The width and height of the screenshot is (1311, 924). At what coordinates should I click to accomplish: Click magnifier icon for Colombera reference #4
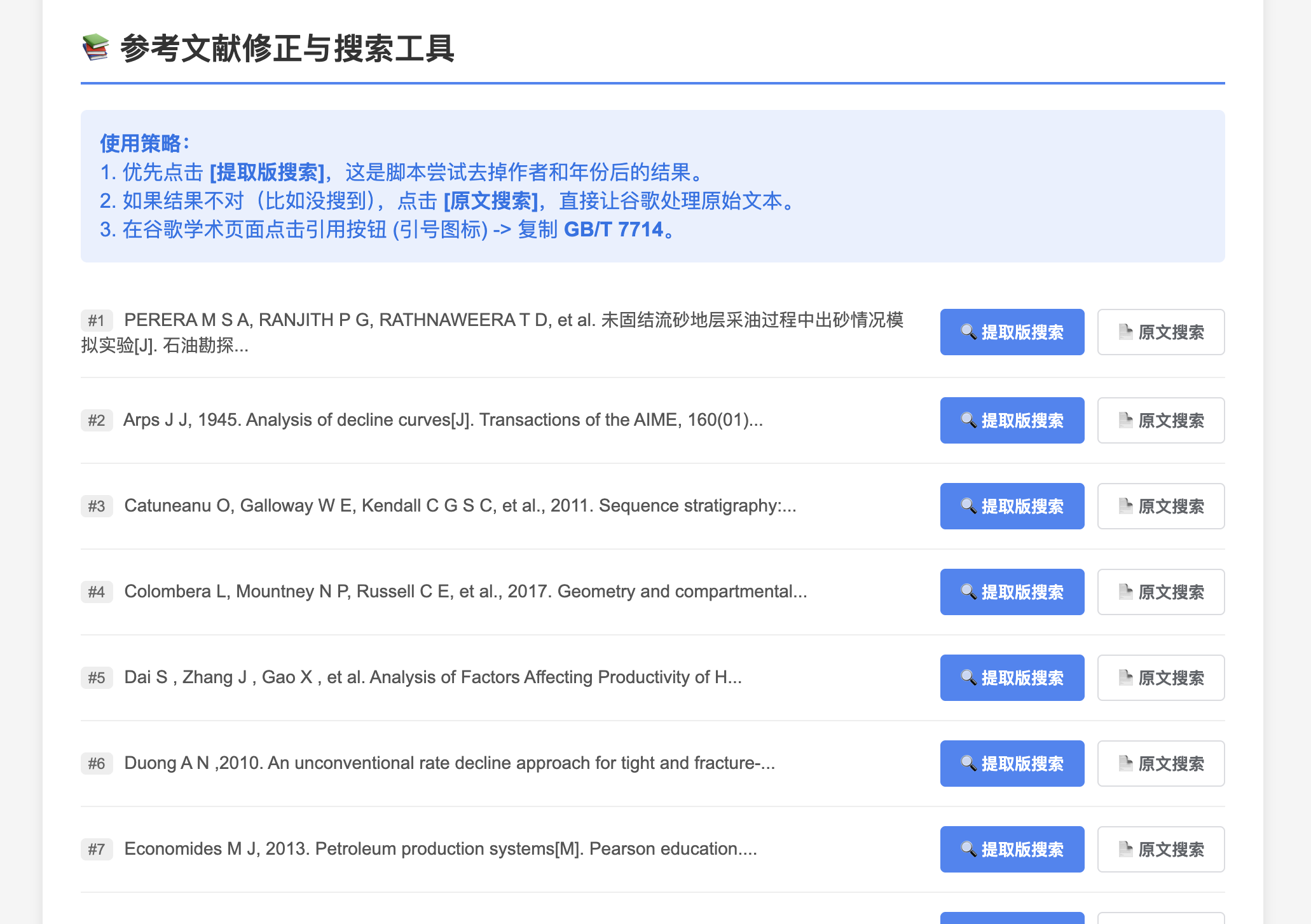(x=968, y=592)
